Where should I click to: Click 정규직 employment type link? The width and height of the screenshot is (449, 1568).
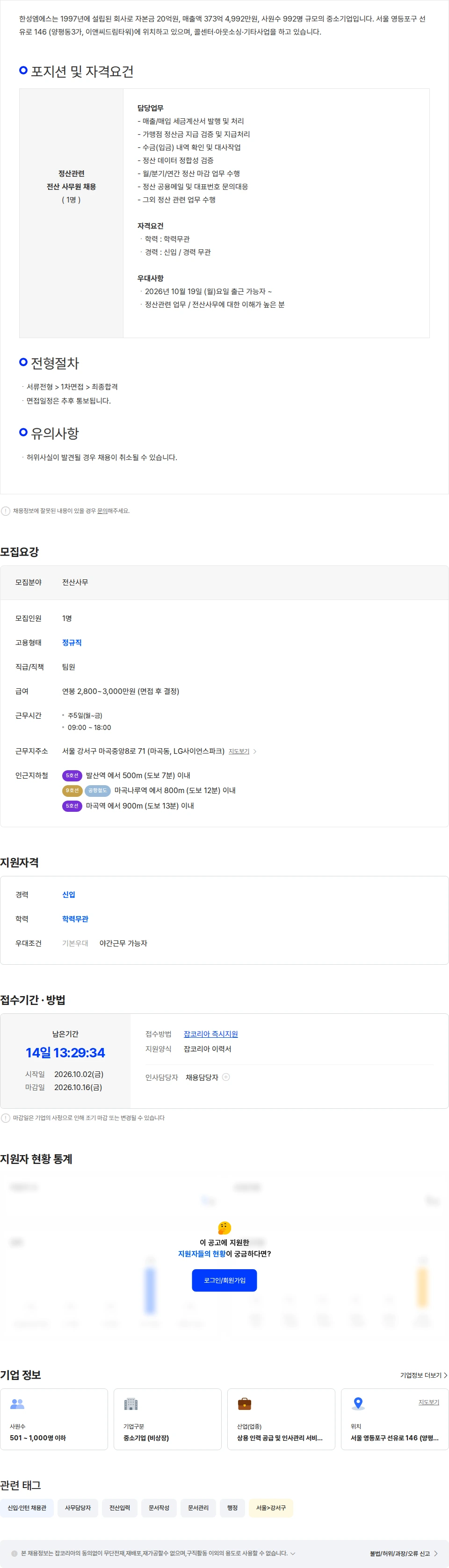(72, 642)
